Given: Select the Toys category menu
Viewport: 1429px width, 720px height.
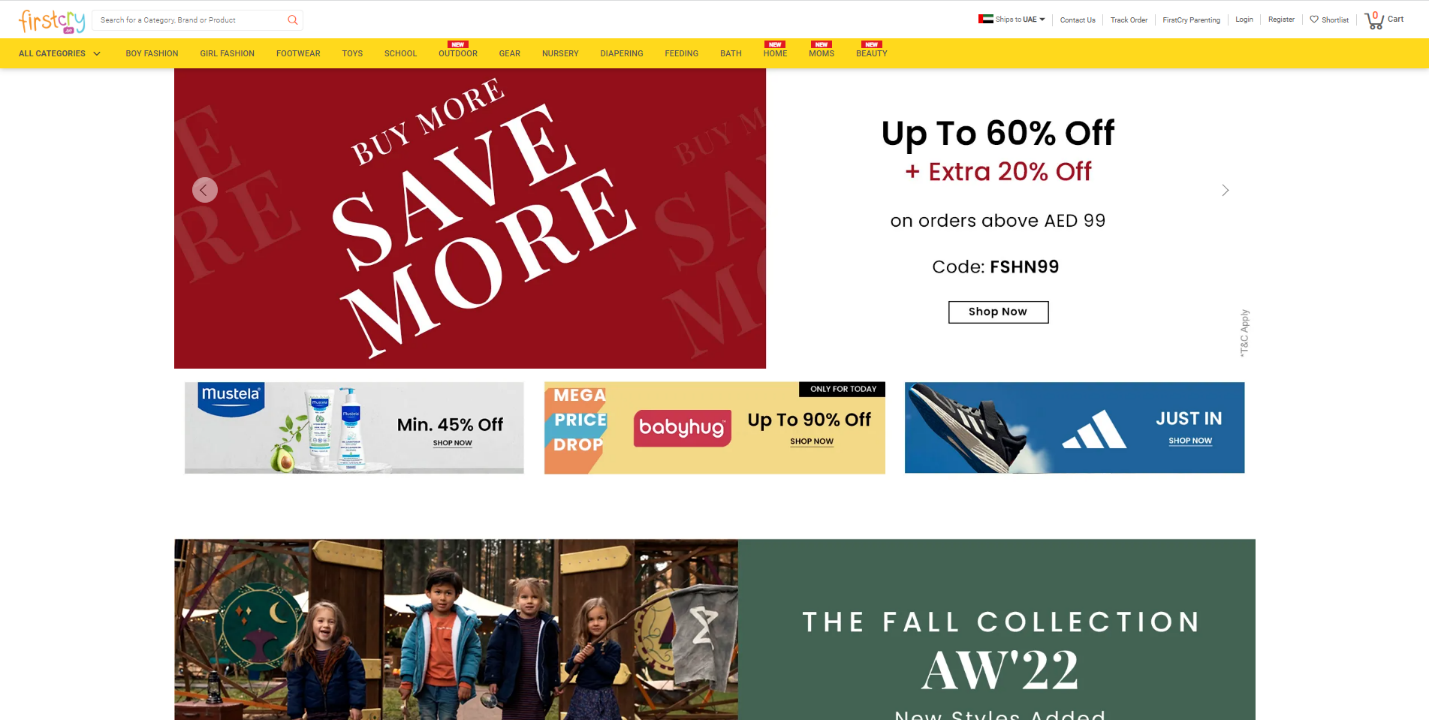Looking at the screenshot, I should pyautogui.click(x=352, y=53).
